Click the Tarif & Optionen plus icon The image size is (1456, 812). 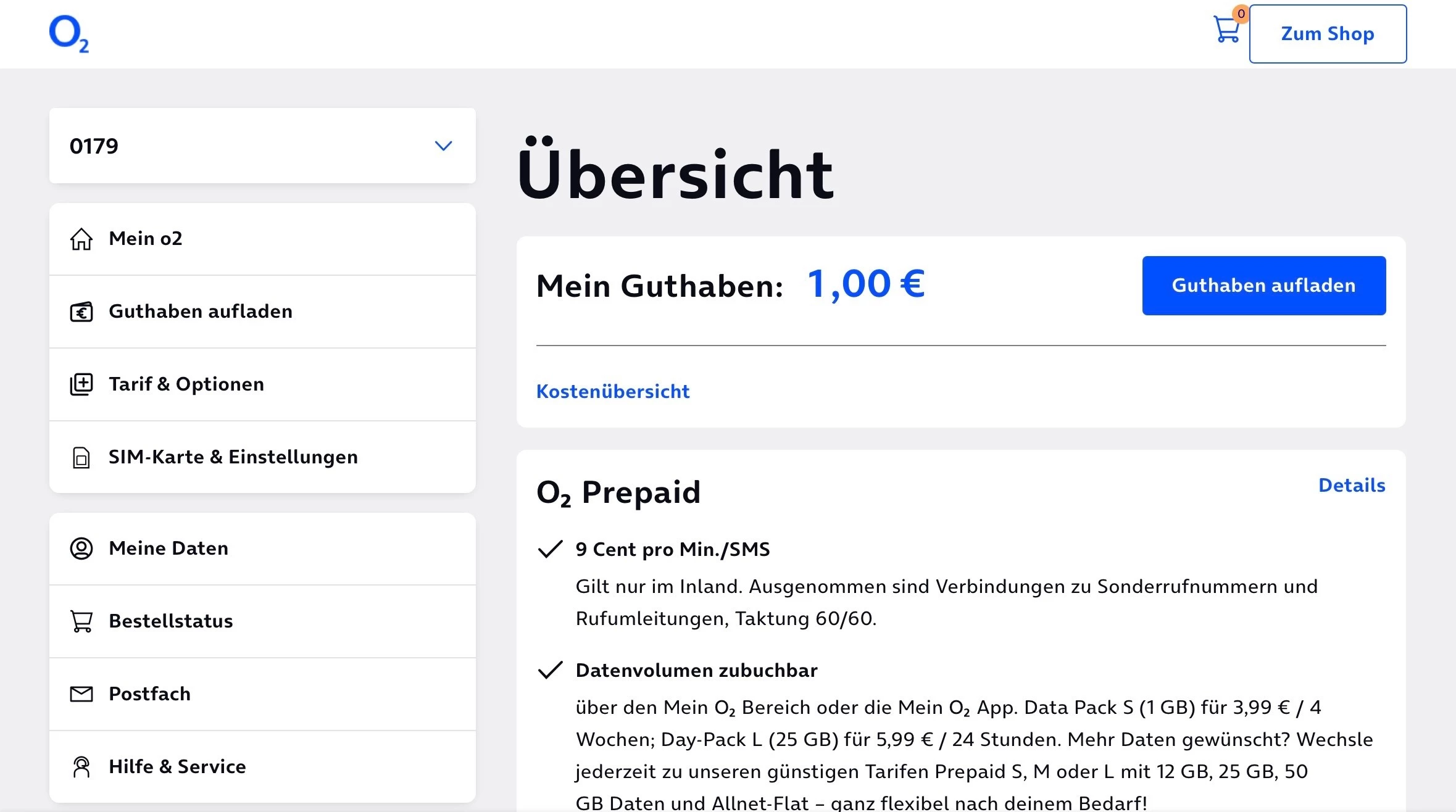(x=81, y=384)
